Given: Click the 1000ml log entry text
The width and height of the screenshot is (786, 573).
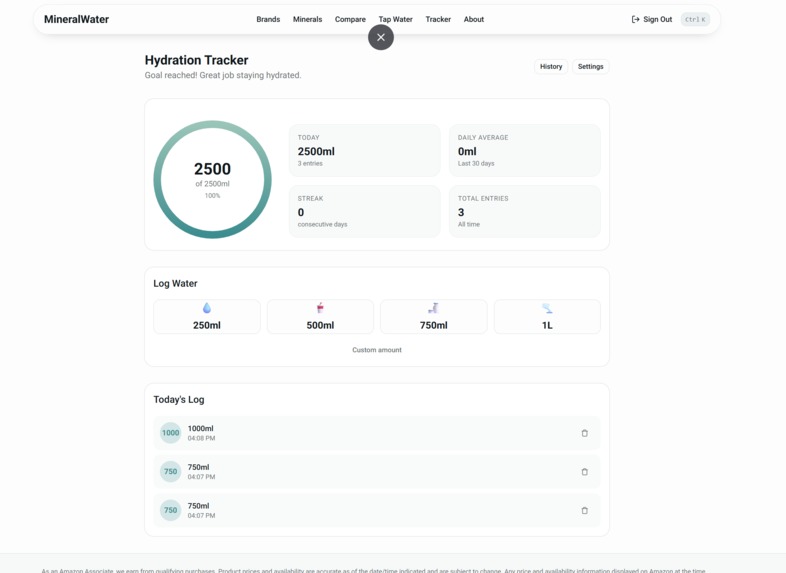Looking at the screenshot, I should [x=201, y=428].
